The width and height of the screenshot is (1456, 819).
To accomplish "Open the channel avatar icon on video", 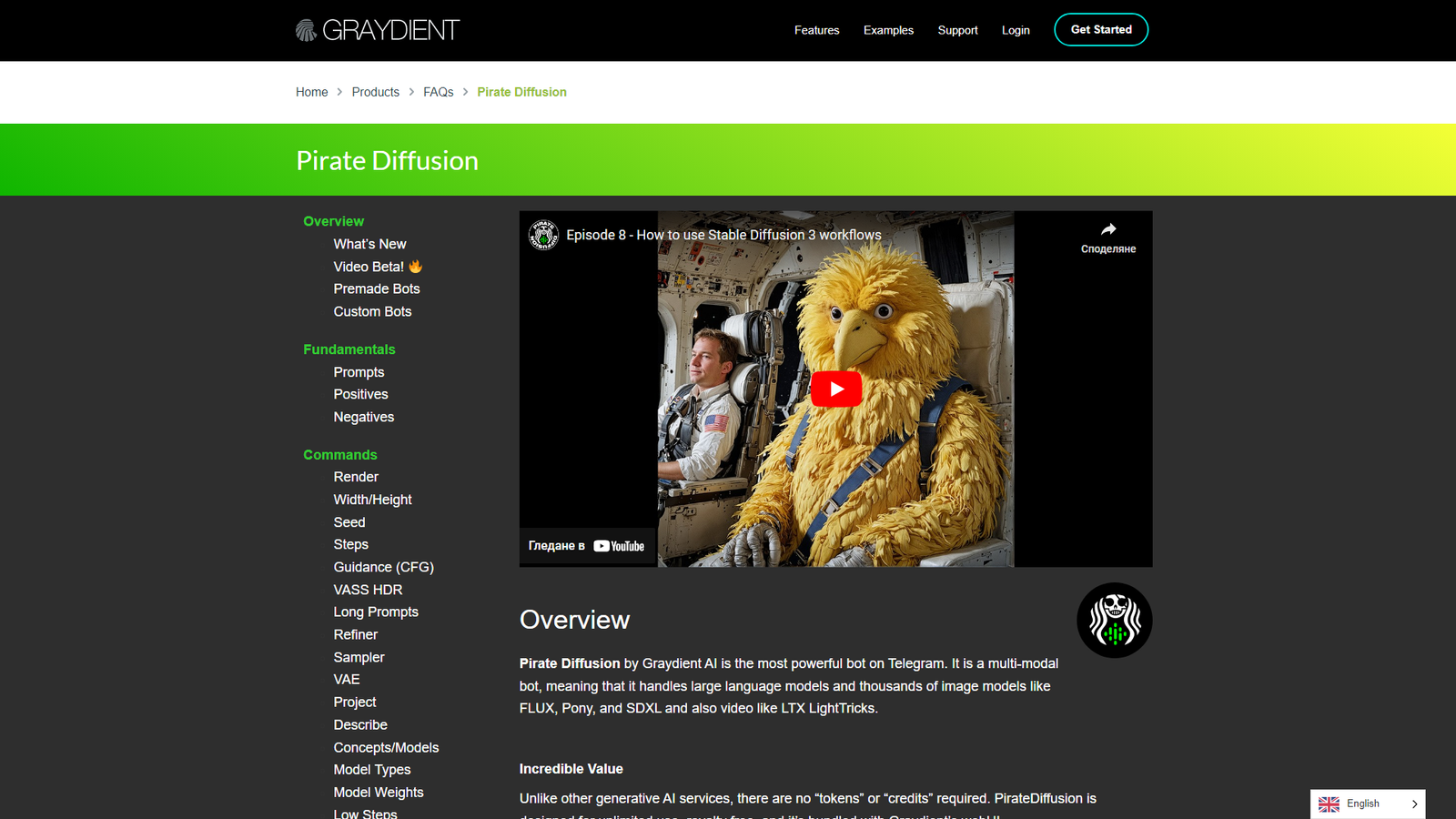I will [543, 235].
